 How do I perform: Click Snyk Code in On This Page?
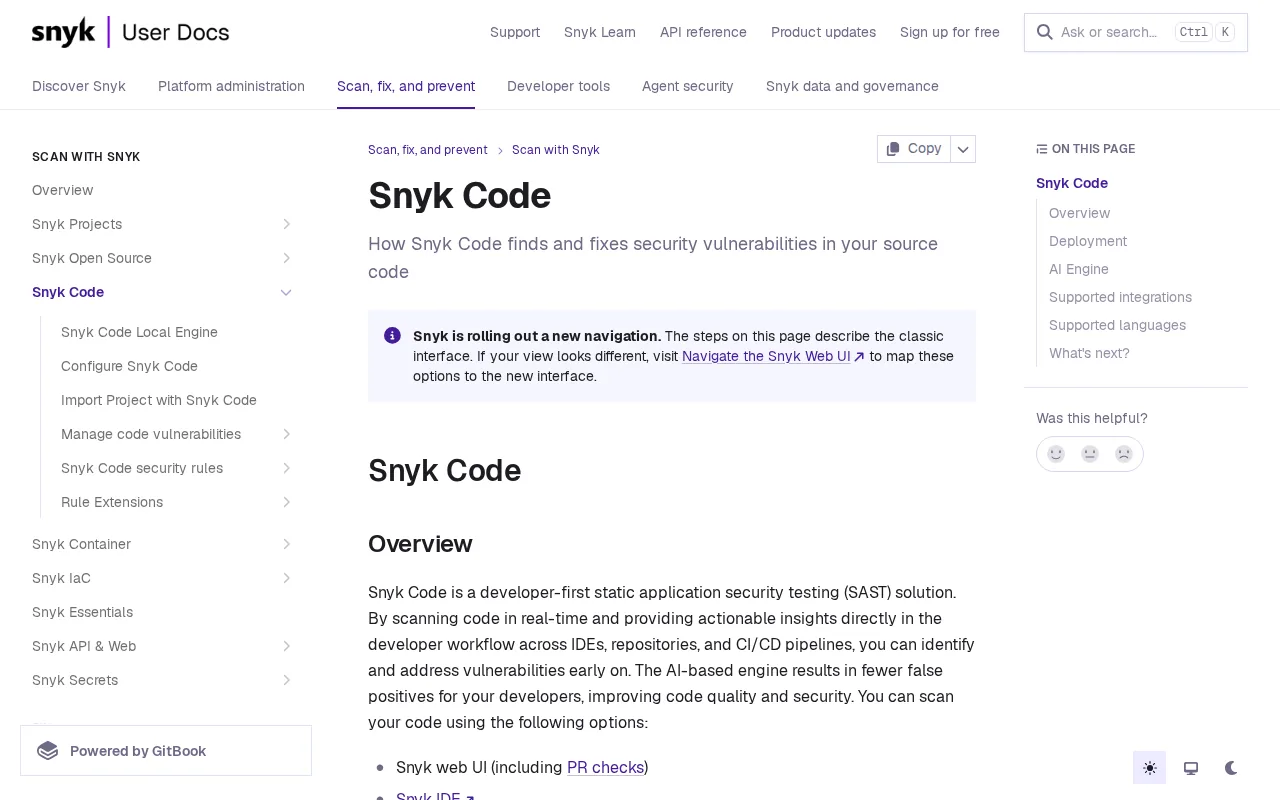click(1072, 183)
